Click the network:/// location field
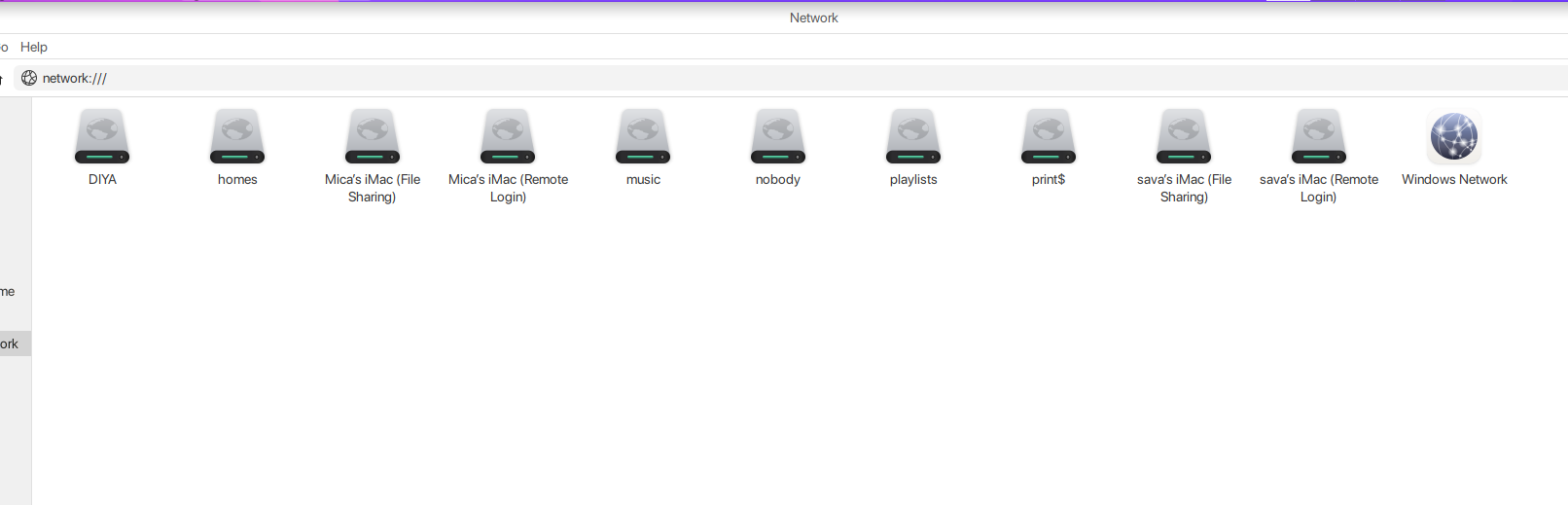The height and width of the screenshot is (505, 1568). [x=791, y=78]
